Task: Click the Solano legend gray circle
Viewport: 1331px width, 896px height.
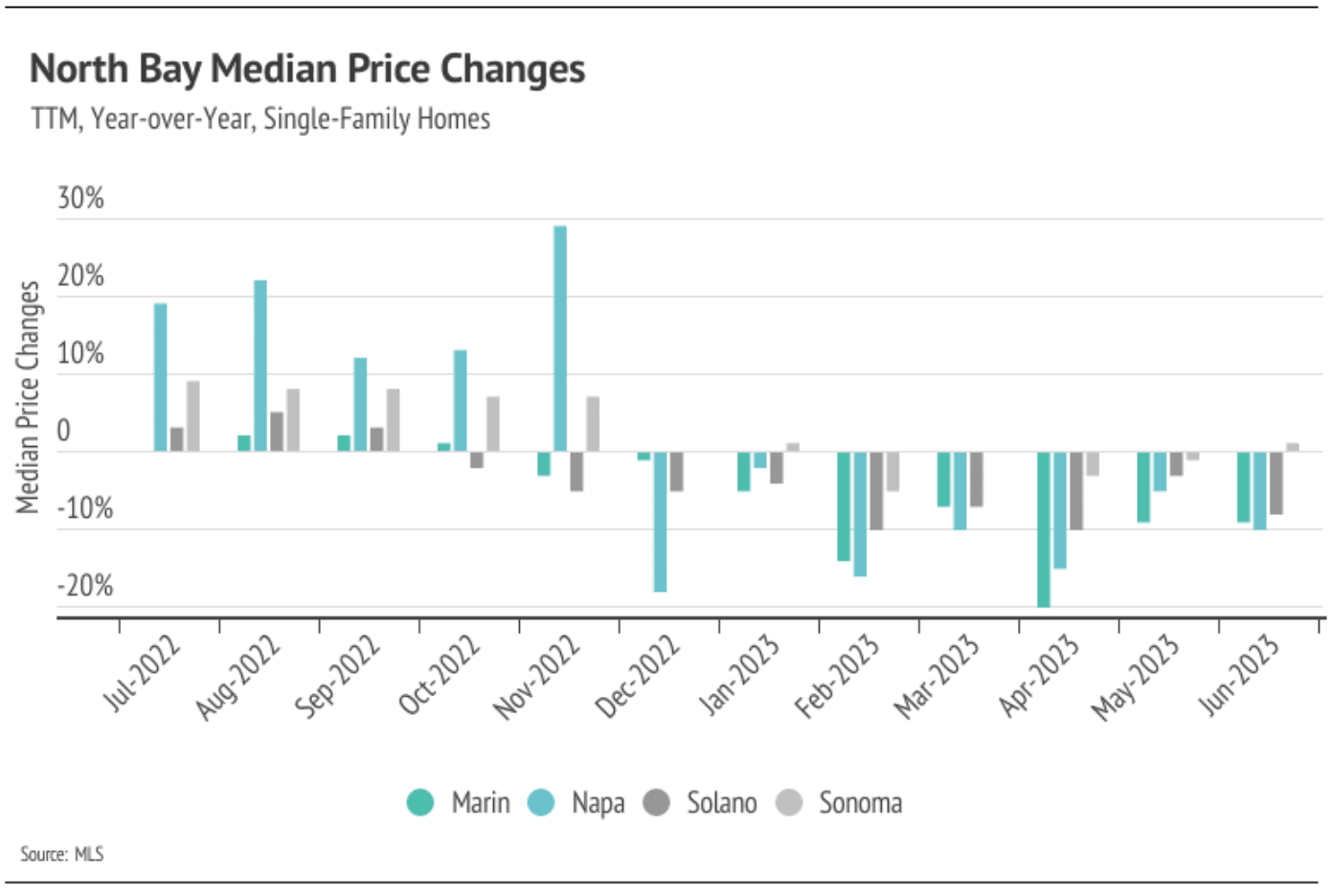Action: pyautogui.click(x=656, y=802)
